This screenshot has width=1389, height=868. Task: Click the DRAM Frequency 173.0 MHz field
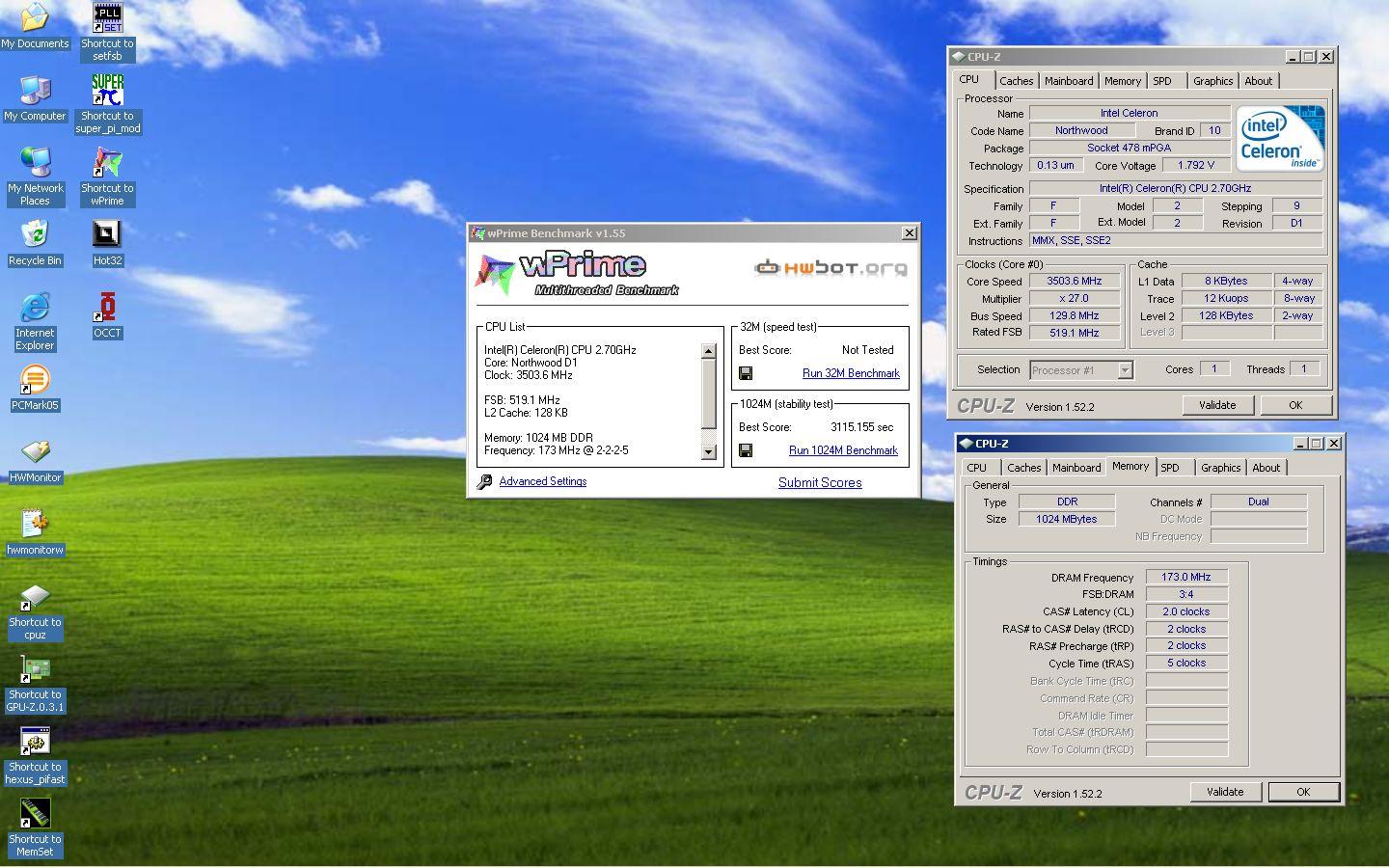tap(1186, 577)
